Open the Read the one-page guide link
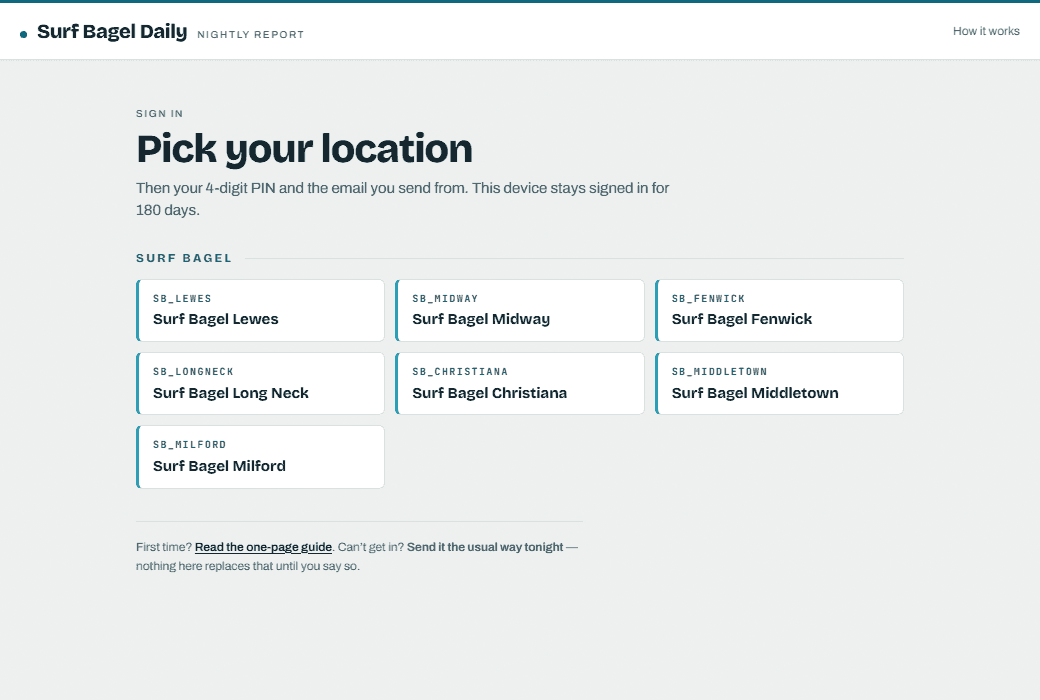This screenshot has height=700, width=1040. point(263,547)
